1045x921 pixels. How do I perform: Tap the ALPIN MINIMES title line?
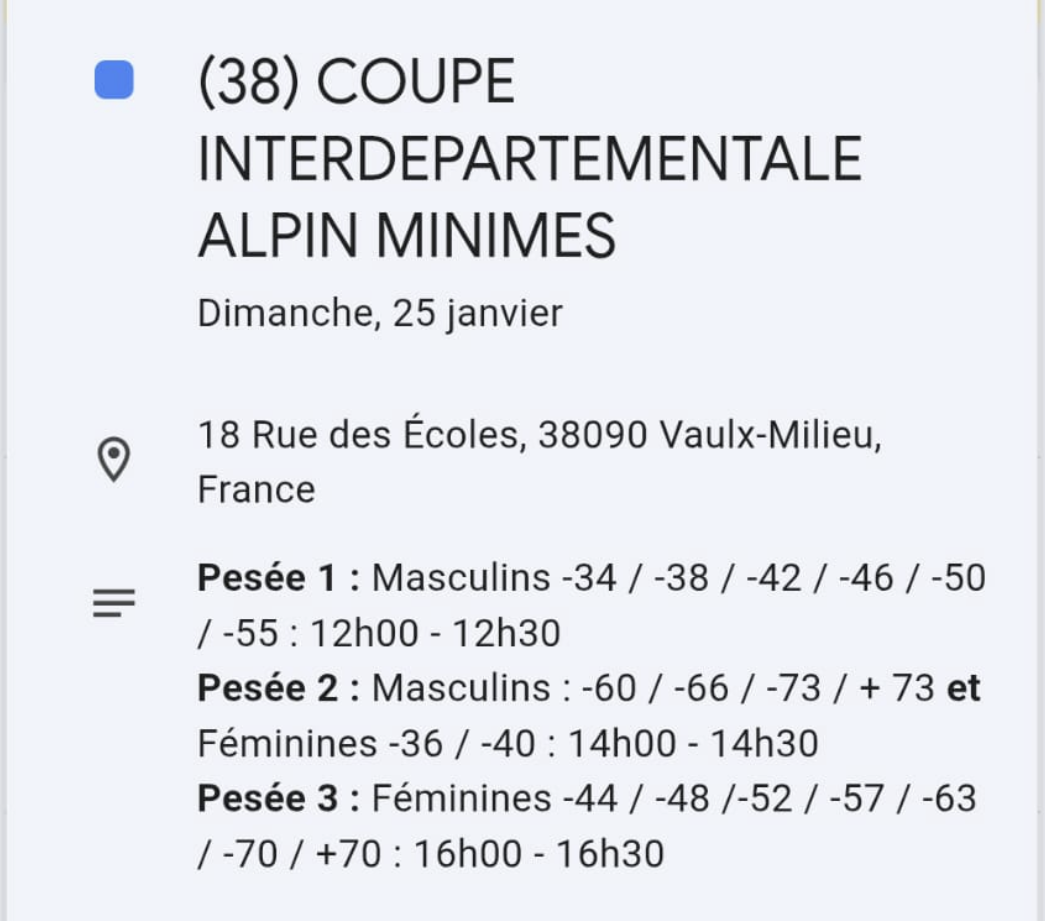[406, 236]
